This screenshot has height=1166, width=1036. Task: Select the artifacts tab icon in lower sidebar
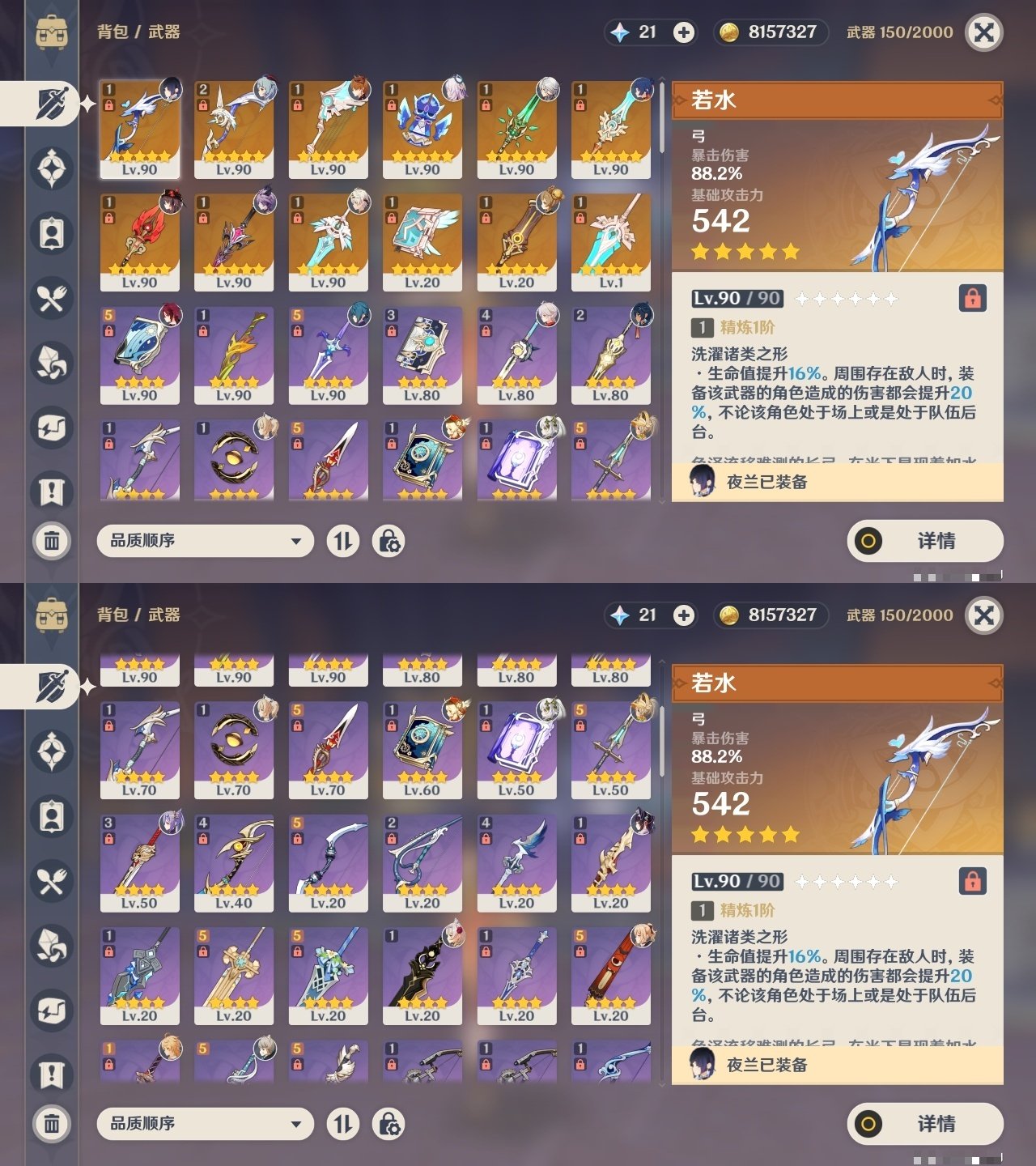[52, 751]
